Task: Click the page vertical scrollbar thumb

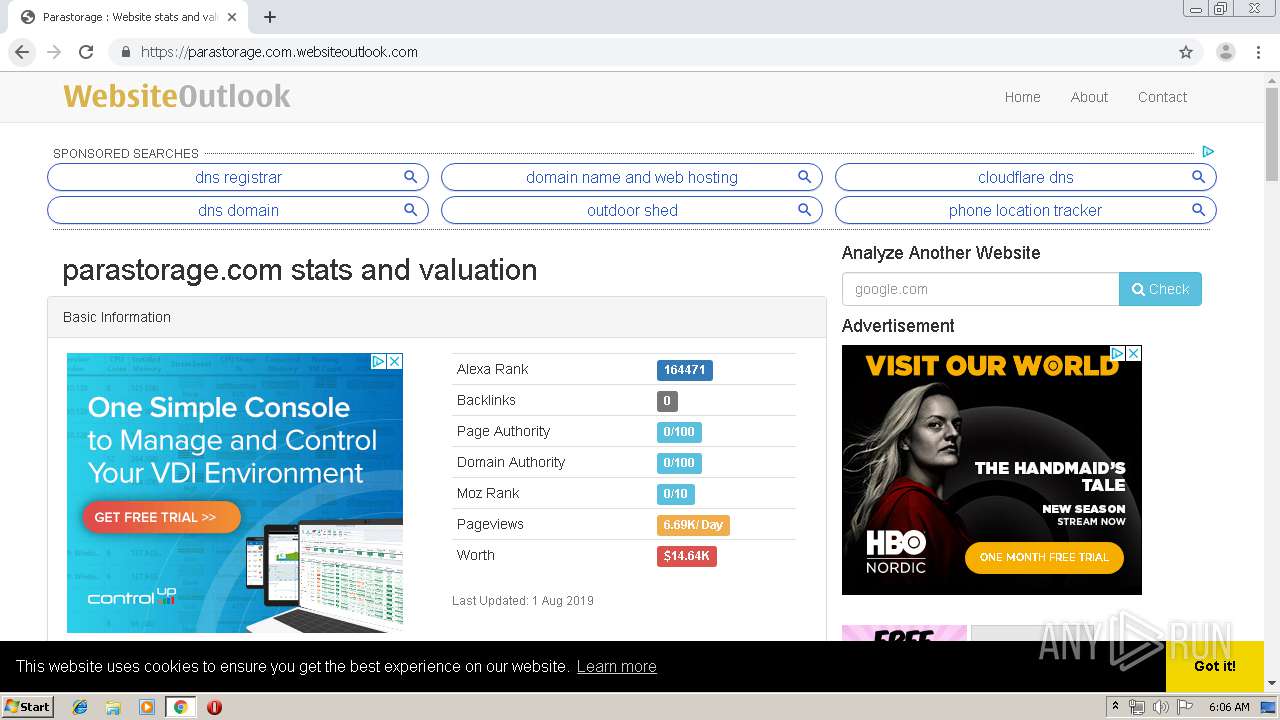Action: 1272,134
